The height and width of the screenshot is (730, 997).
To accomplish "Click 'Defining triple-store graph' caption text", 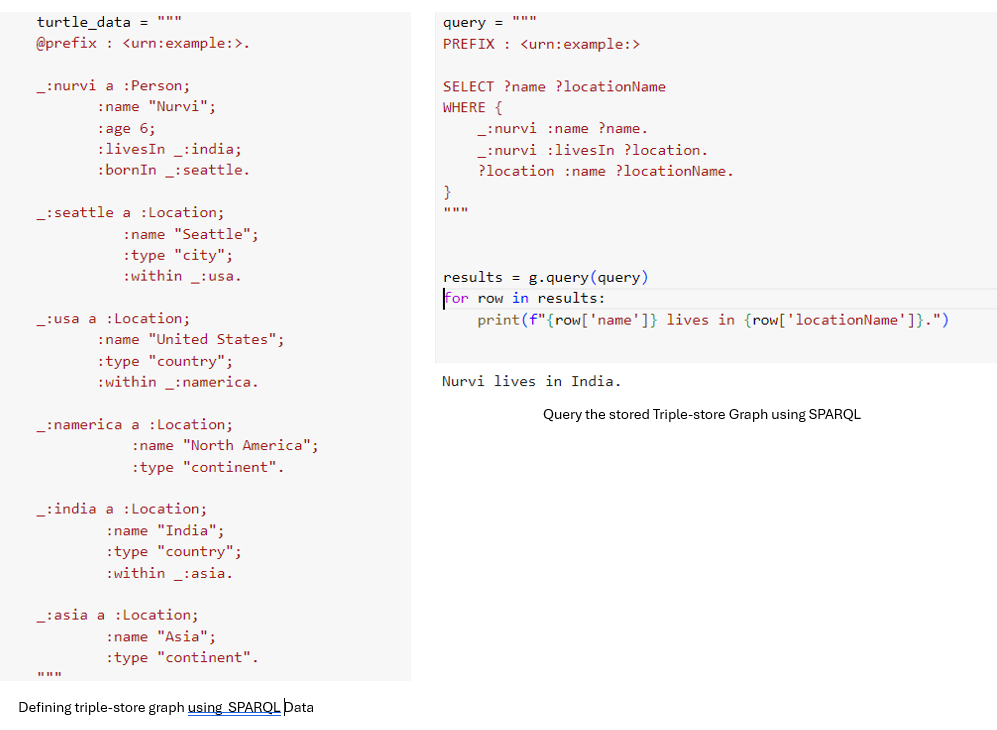I will point(101,707).
